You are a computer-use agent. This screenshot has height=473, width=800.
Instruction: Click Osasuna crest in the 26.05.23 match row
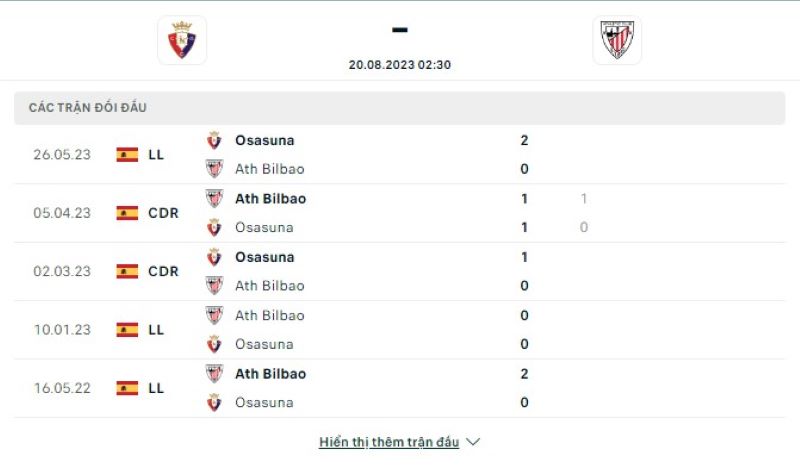(214, 141)
